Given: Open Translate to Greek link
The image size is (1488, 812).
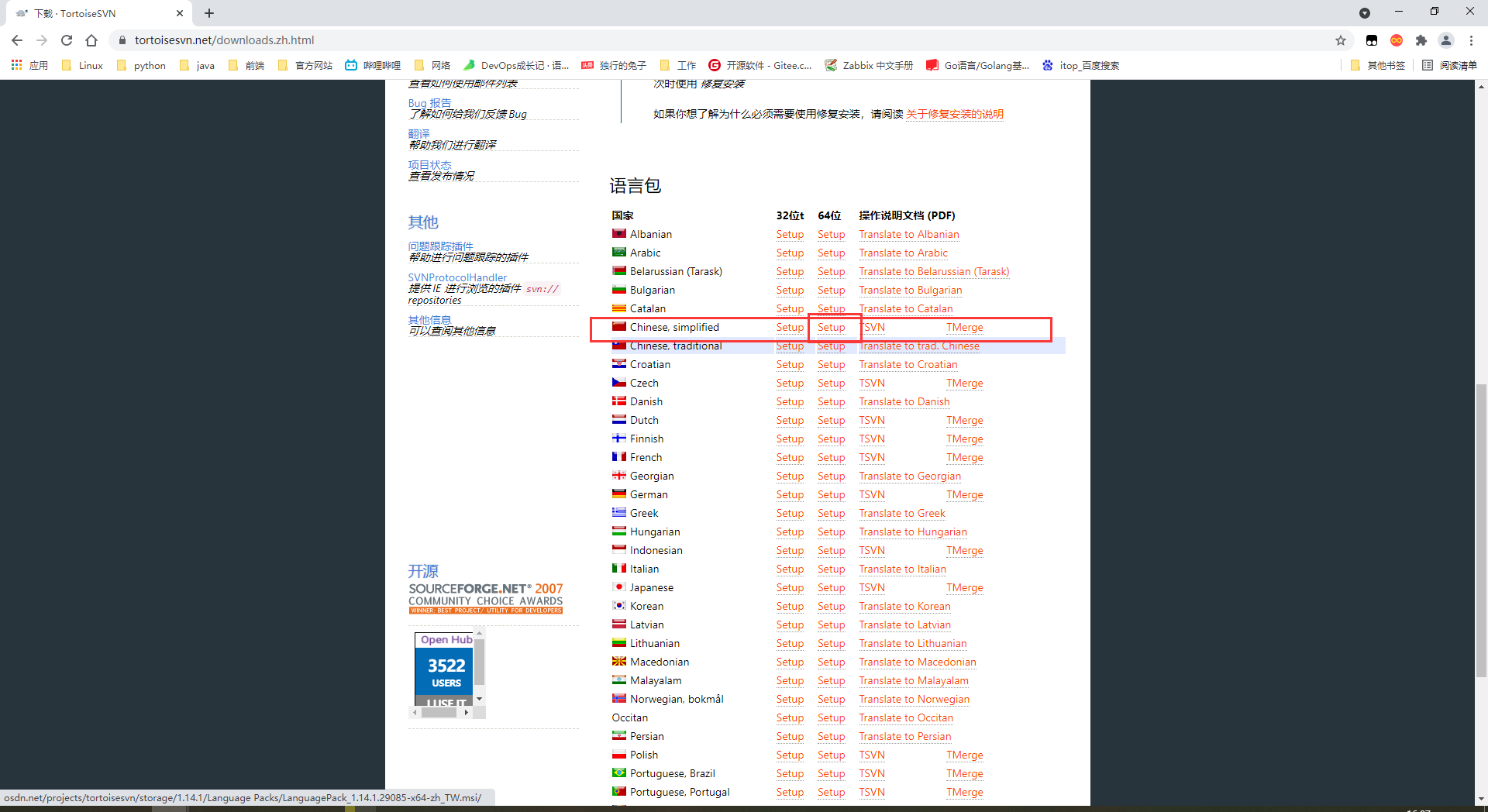Looking at the screenshot, I should pyautogui.click(x=902, y=514).
